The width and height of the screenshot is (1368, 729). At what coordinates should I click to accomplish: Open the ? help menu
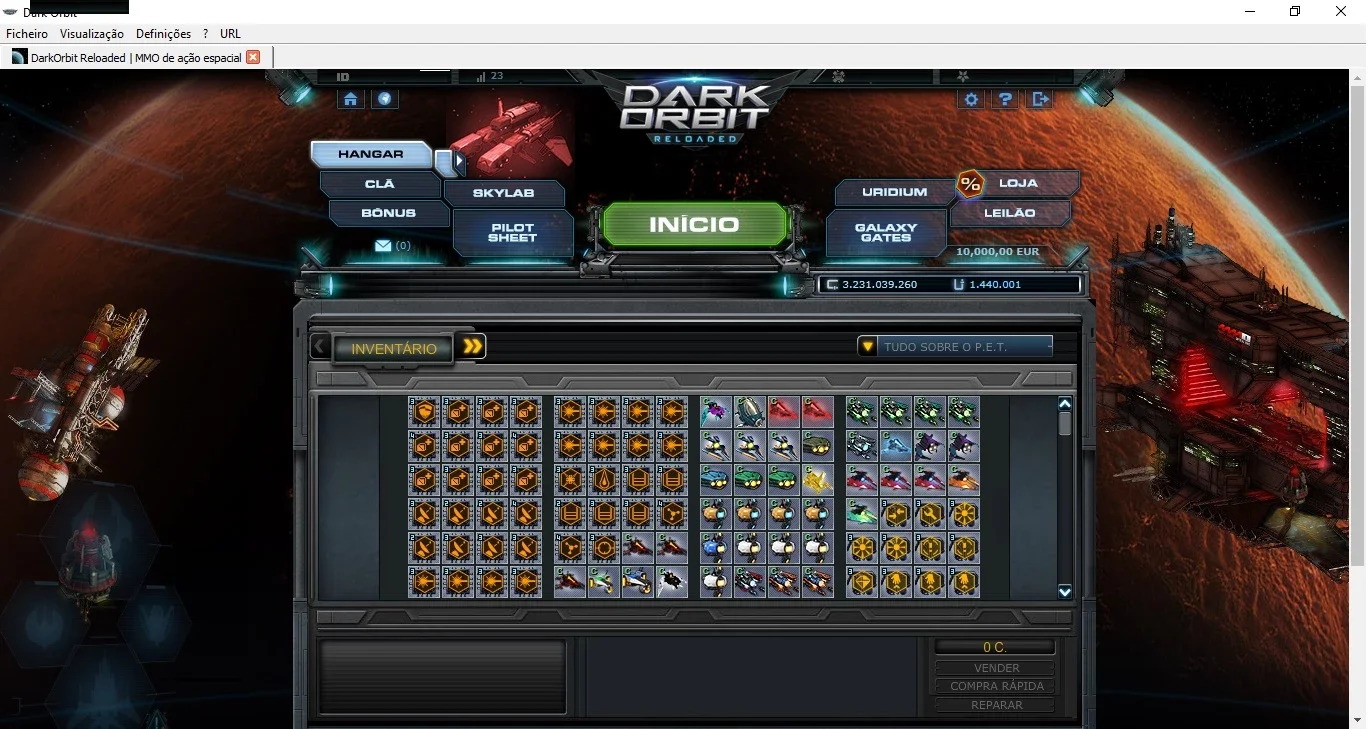coord(205,34)
